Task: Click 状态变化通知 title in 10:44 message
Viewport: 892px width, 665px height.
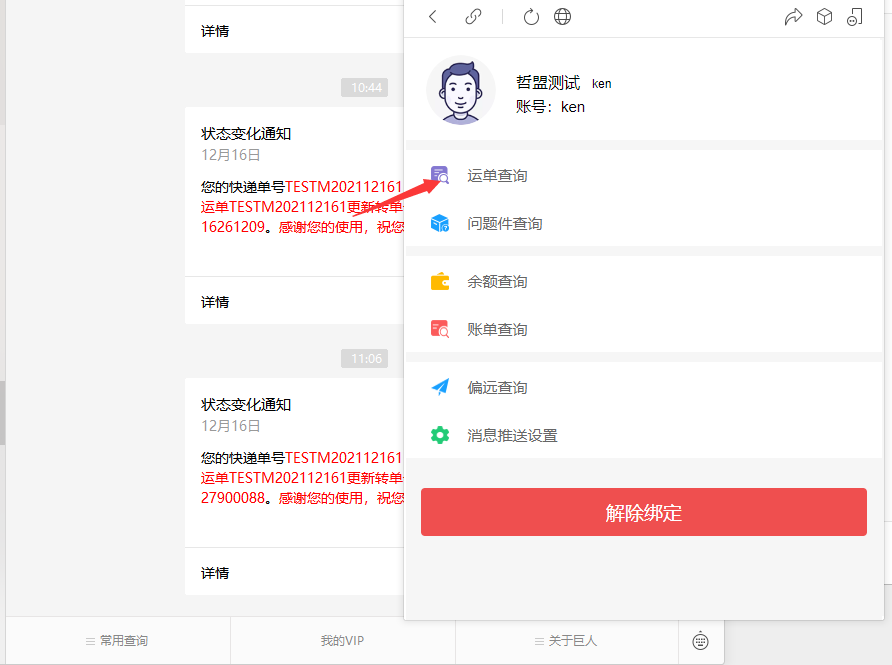Action: point(246,134)
